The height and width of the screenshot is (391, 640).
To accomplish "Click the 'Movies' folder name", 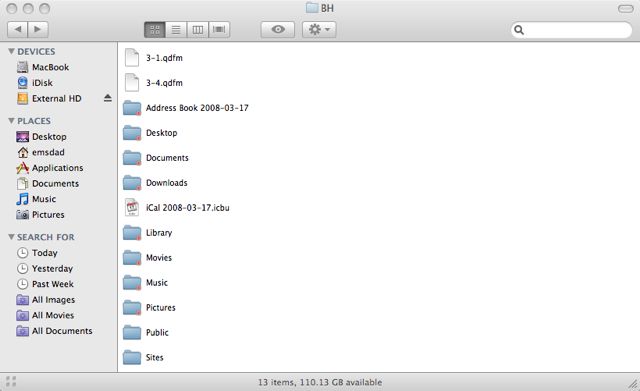I will (159, 258).
